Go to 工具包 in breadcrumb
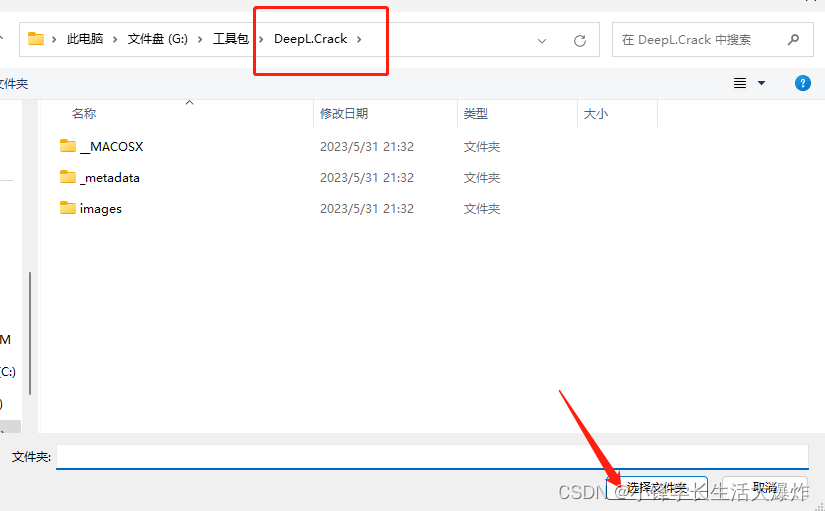This screenshot has height=511, width=825. tap(230, 39)
